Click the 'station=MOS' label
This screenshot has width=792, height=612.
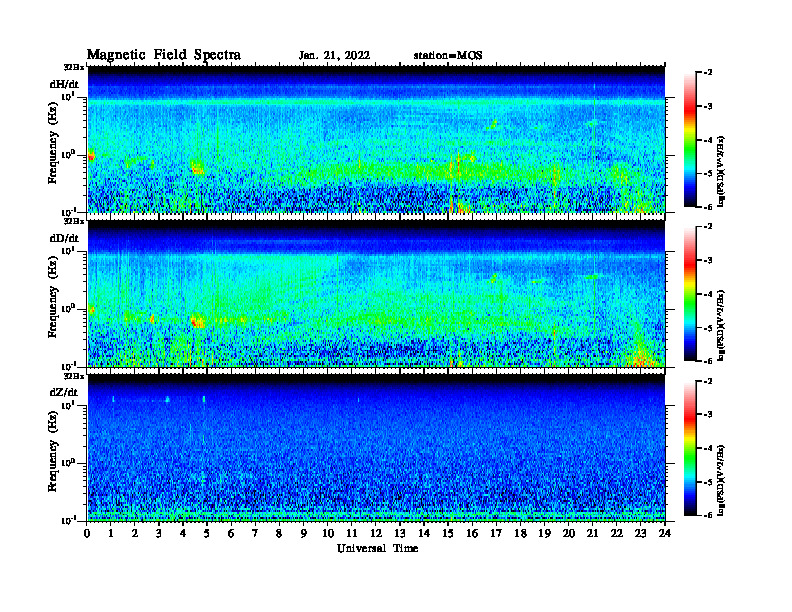(x=448, y=56)
